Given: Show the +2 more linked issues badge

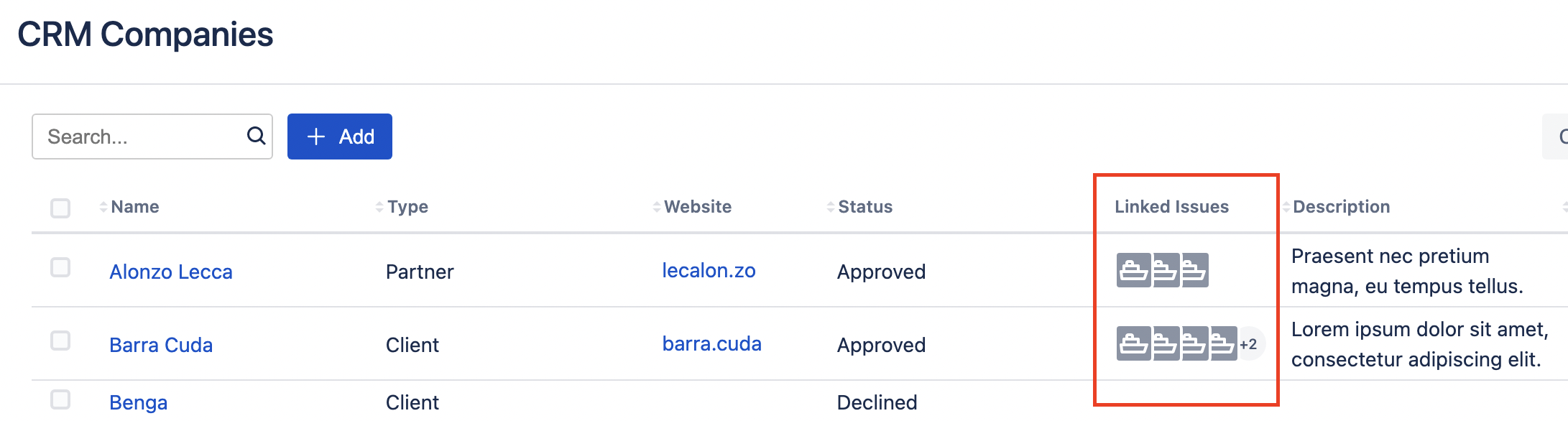Looking at the screenshot, I should 1249,344.
